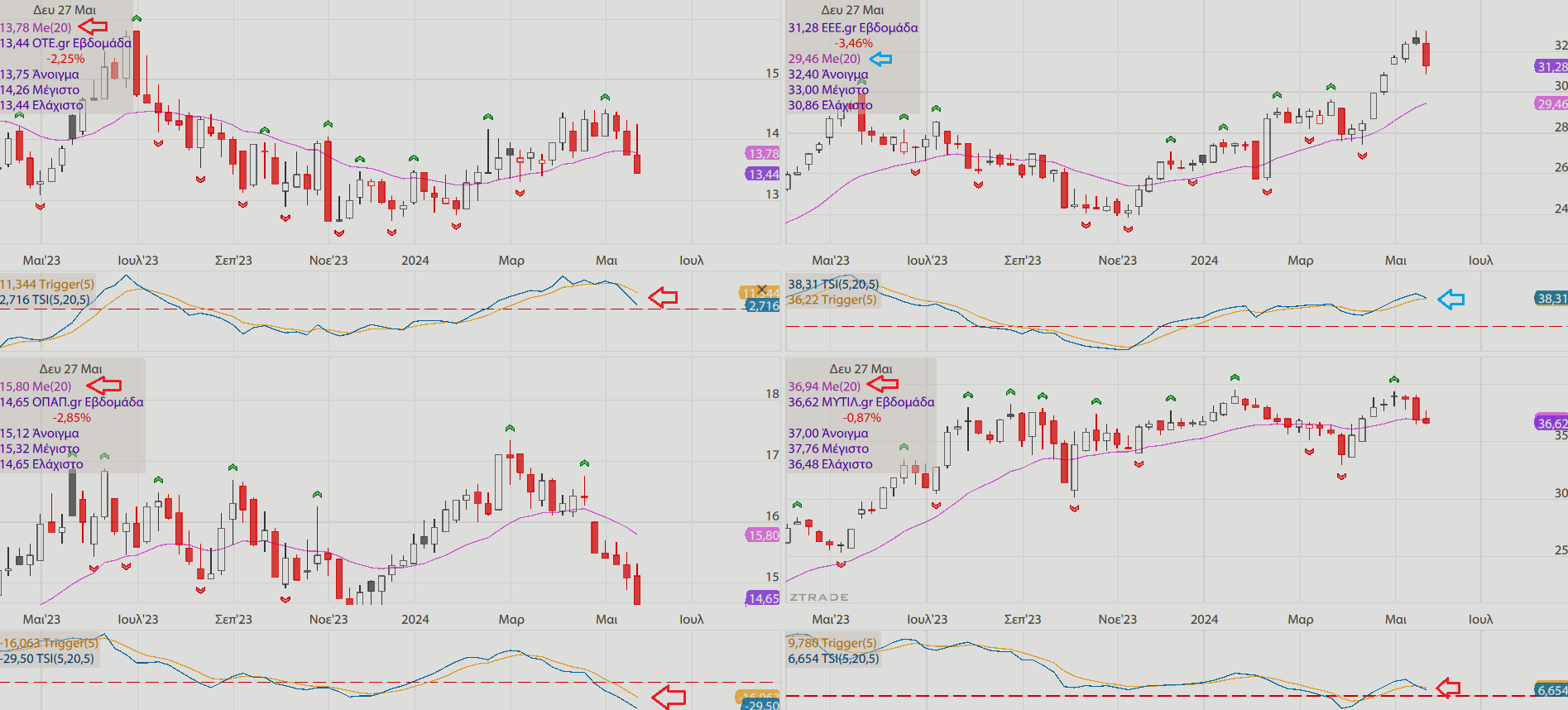
Task: Select the '6,654 TSI(5,20,5)' indicator label
Action: 833,659
